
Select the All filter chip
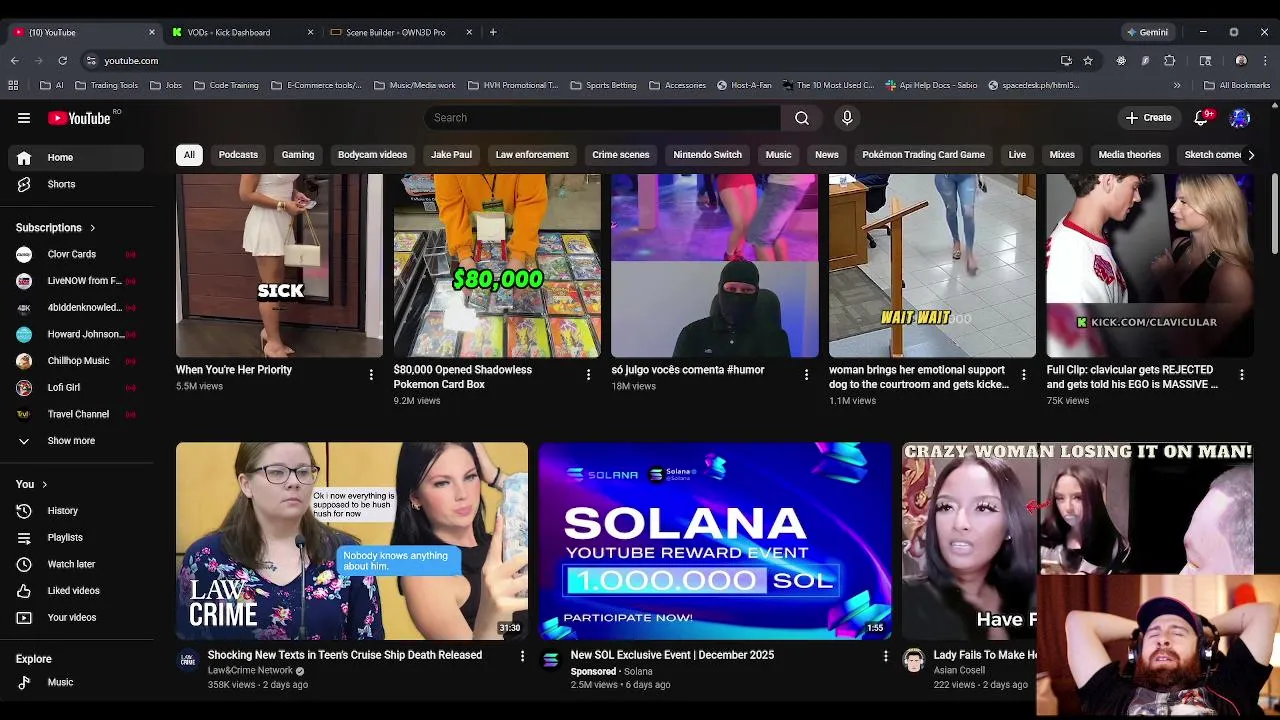(189, 155)
